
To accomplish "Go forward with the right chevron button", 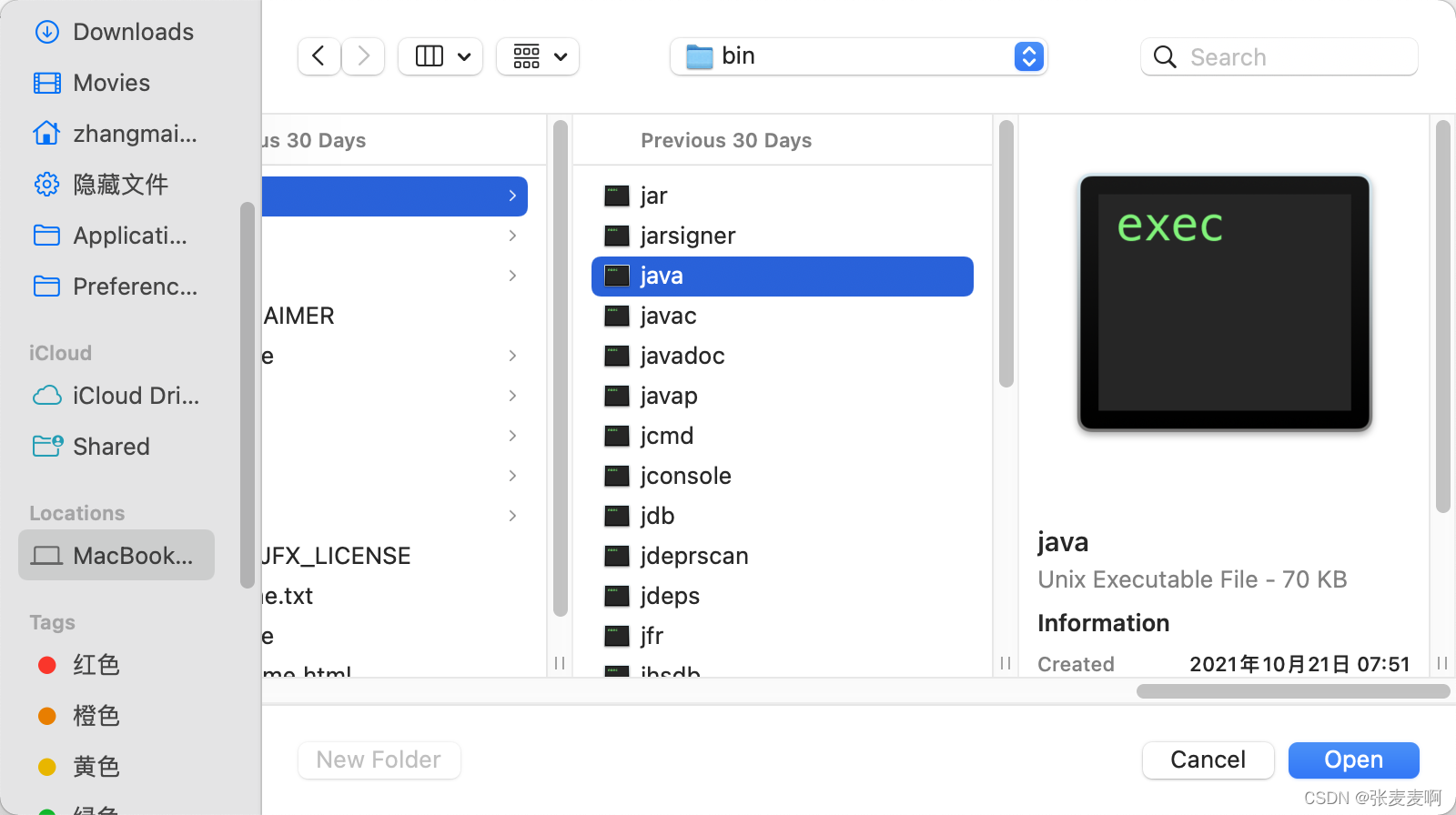I will pyautogui.click(x=363, y=56).
